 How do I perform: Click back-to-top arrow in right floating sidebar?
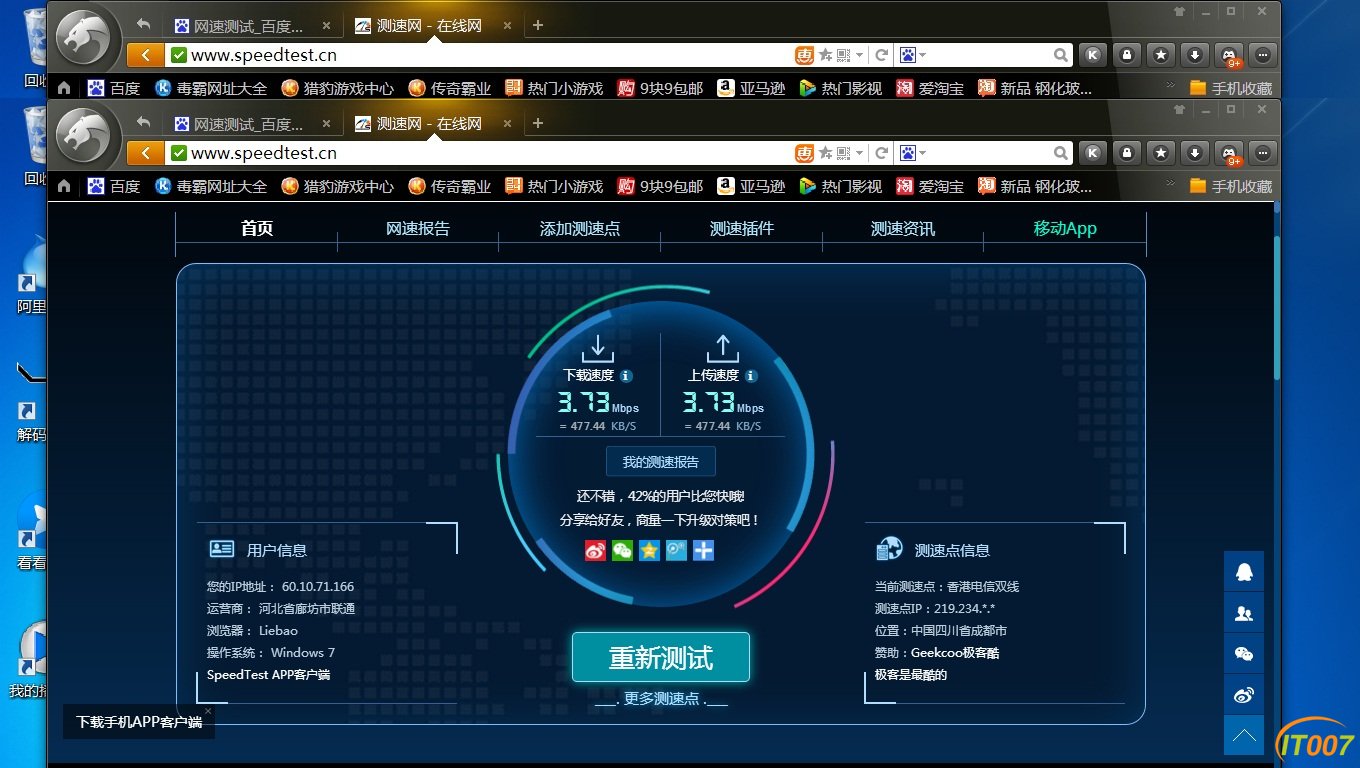coord(1244,736)
